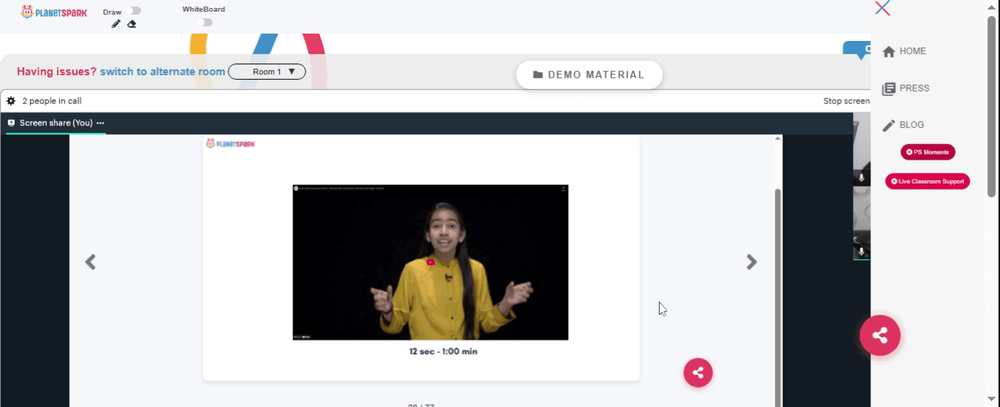Viewport: 1000px width, 407px height.
Task: Open call settings gear icon
Action: coord(11,101)
